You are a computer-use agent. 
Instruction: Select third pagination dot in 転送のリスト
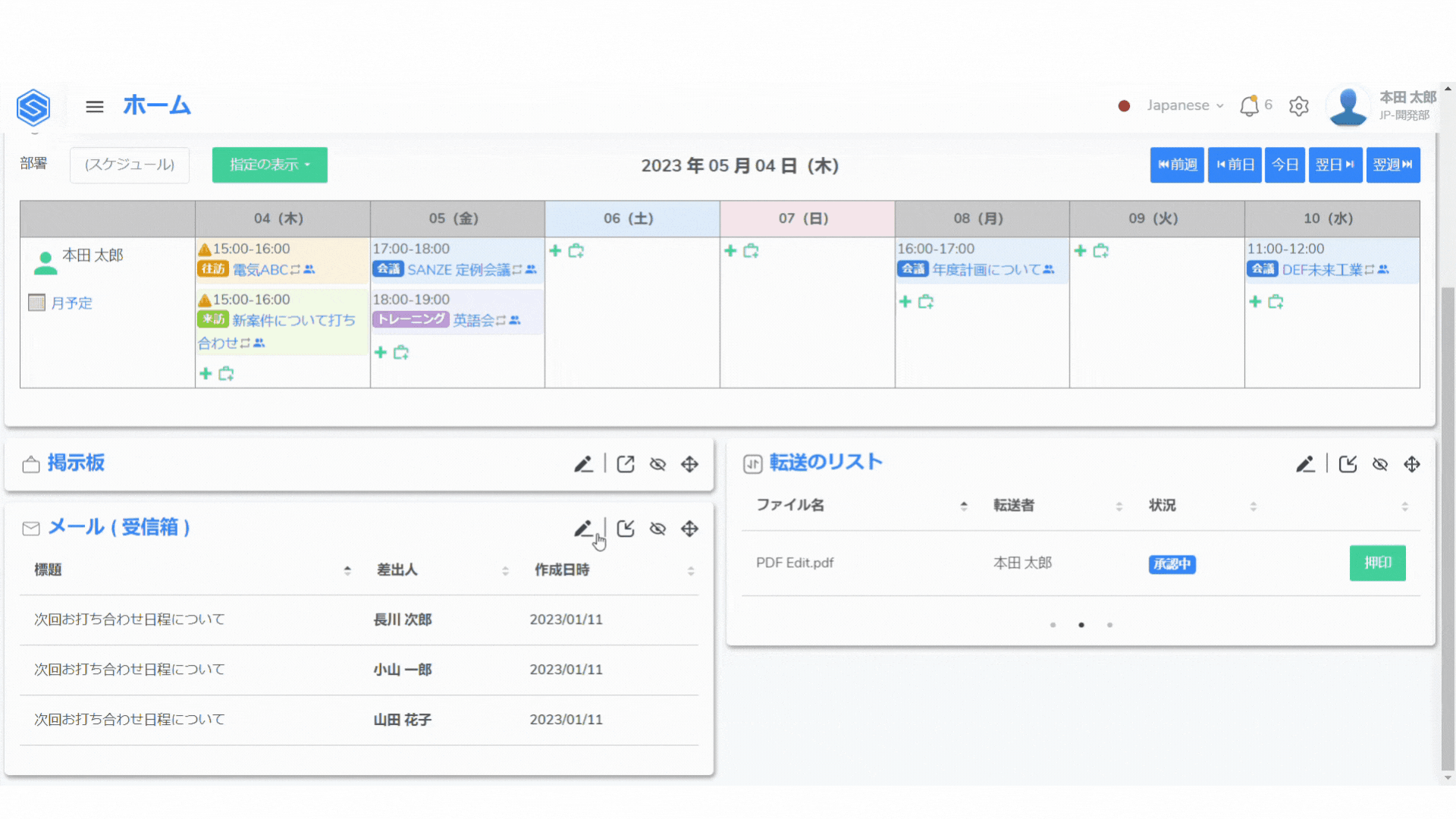click(1109, 625)
